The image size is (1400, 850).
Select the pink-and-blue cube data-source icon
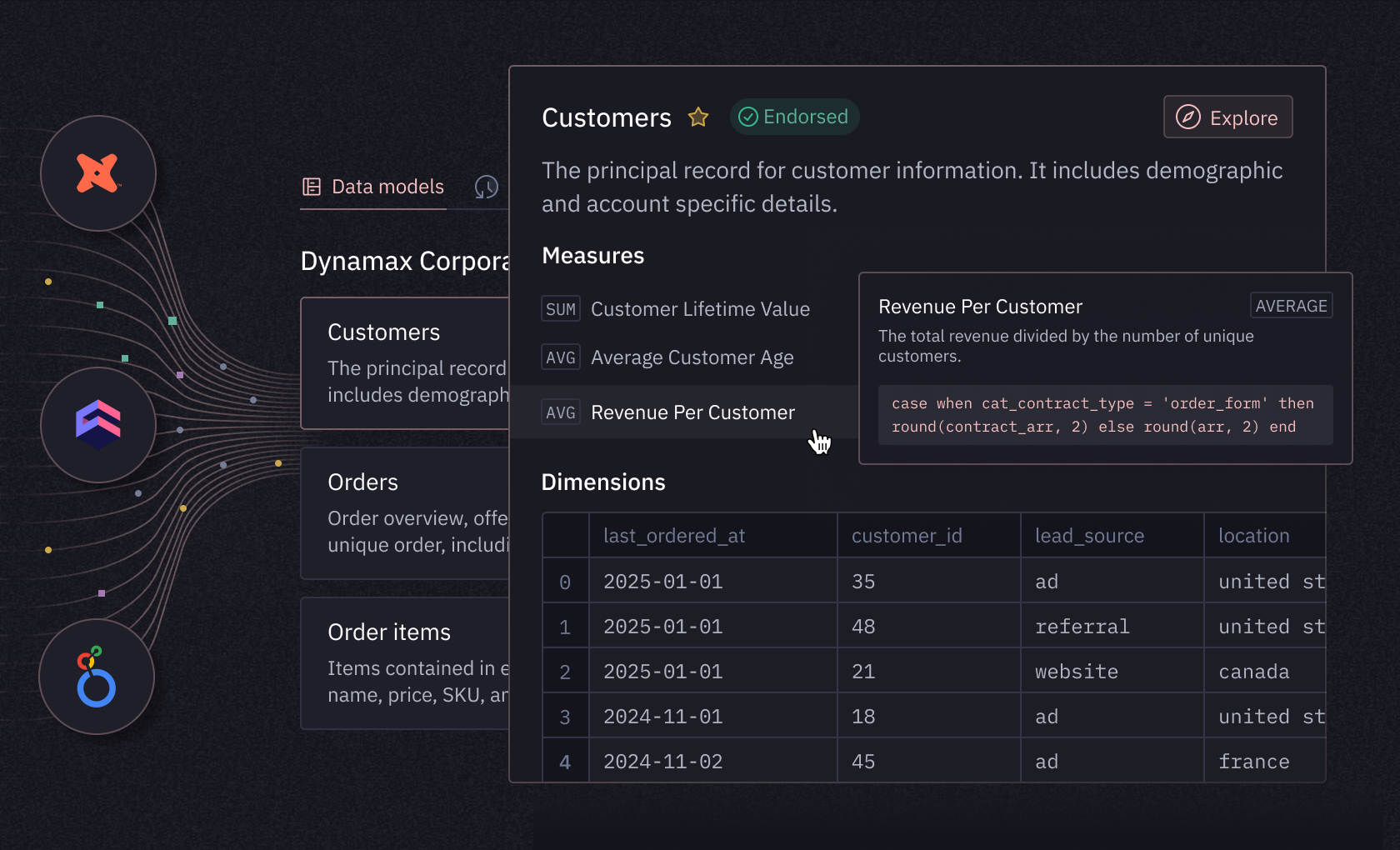pos(97,425)
